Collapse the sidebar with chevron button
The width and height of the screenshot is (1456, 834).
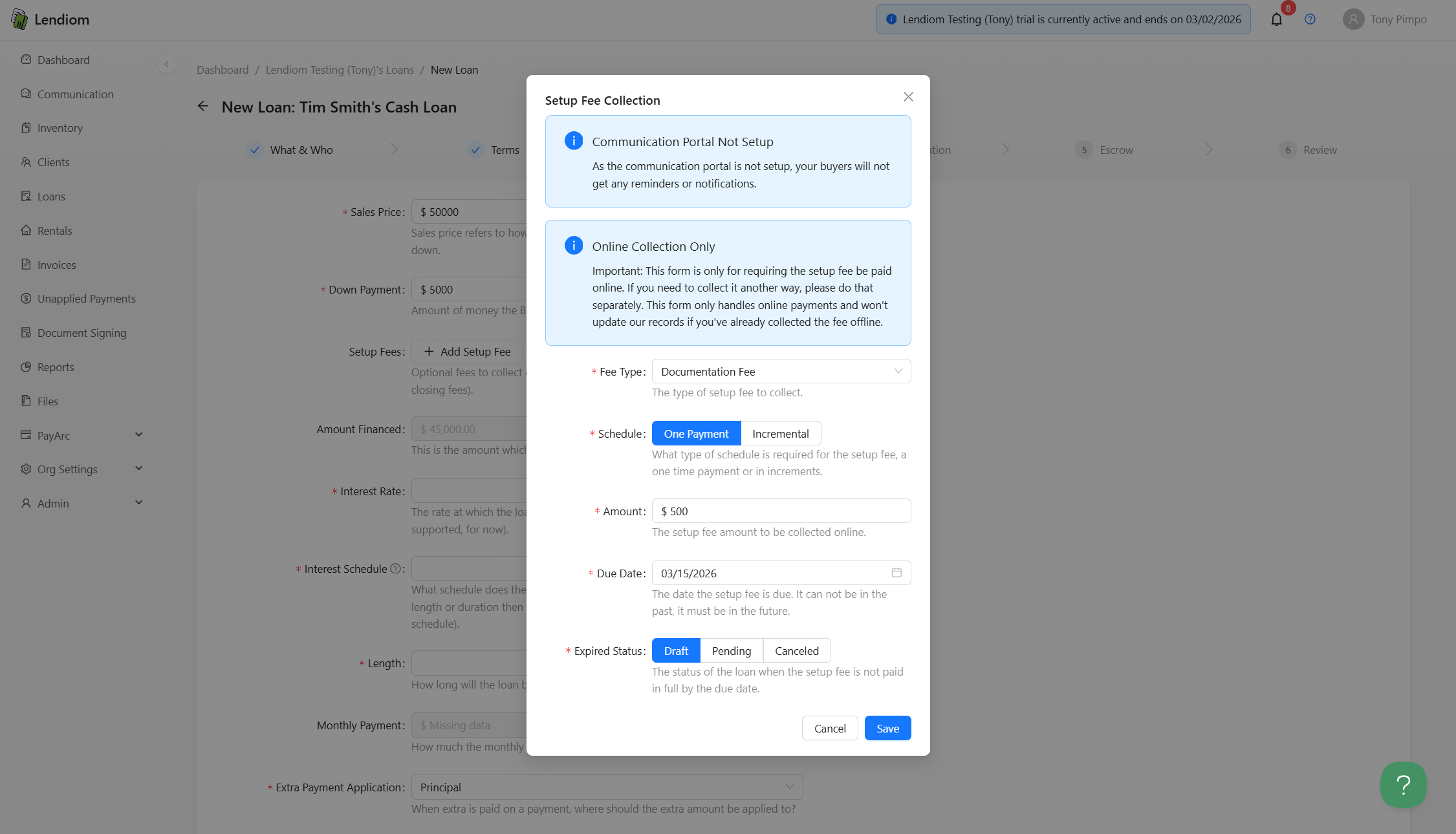pyautogui.click(x=167, y=64)
